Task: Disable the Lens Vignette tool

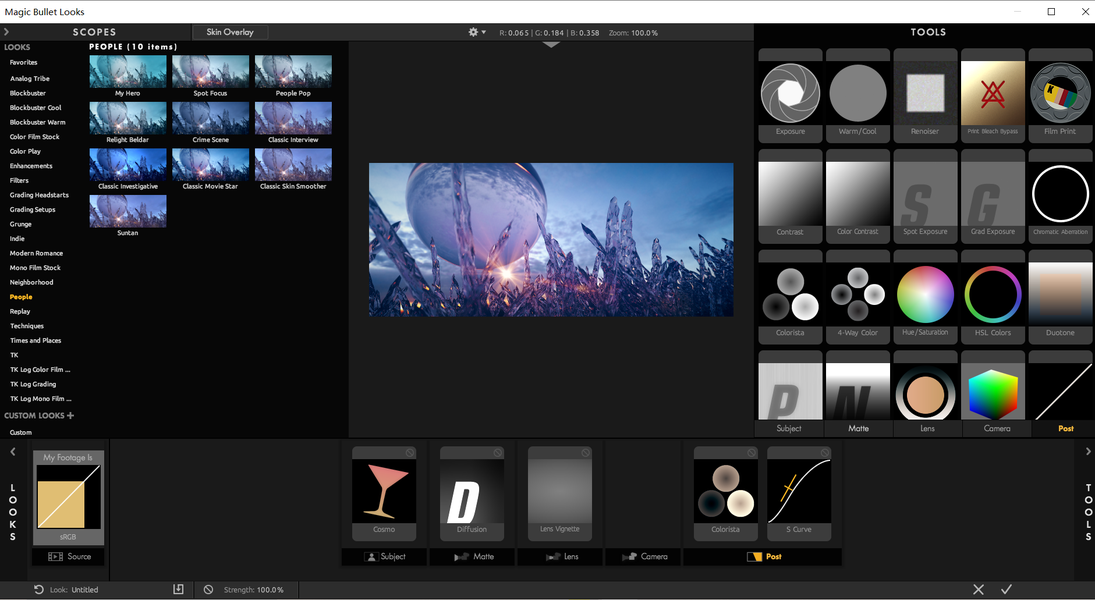Action: click(586, 453)
